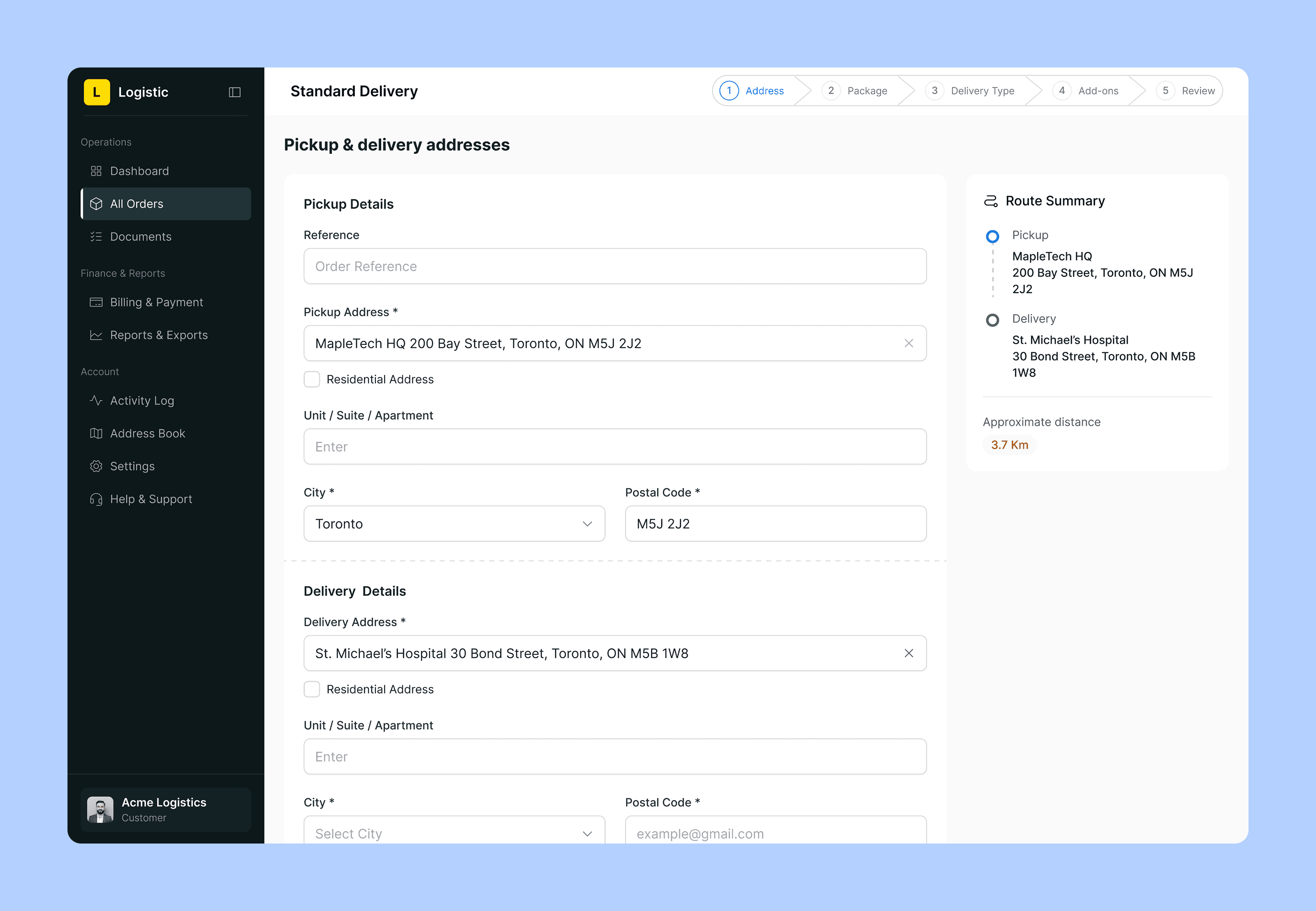Open Reports & Exports in the sidebar

(166, 335)
